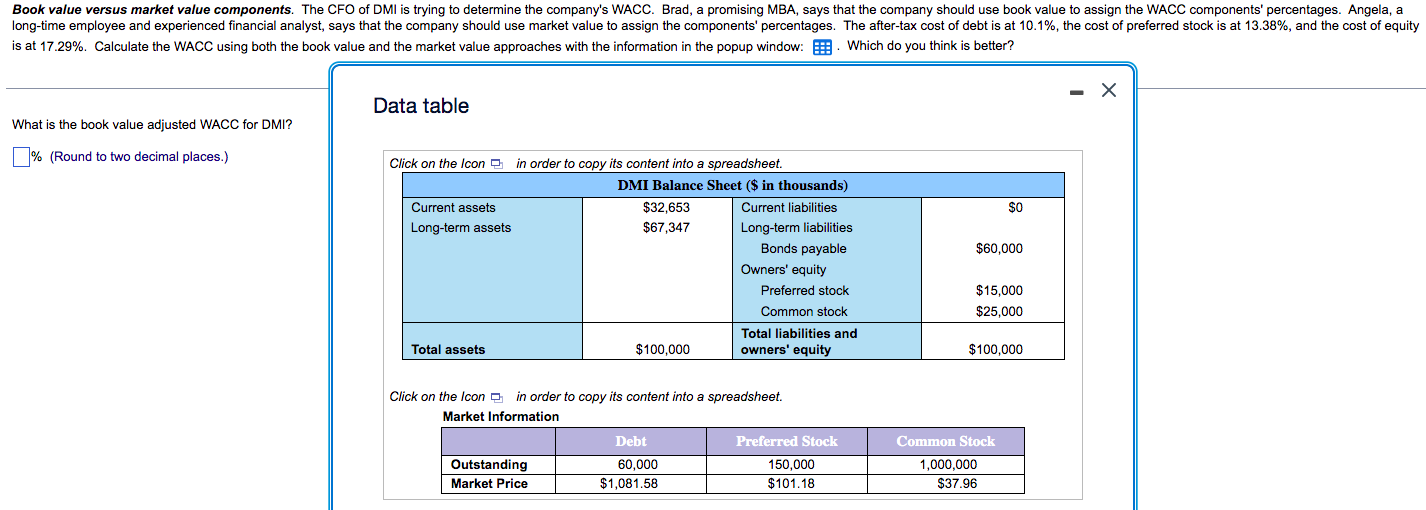Minimize the Data table popup
The image size is (1426, 510).
pyautogui.click(x=1079, y=91)
